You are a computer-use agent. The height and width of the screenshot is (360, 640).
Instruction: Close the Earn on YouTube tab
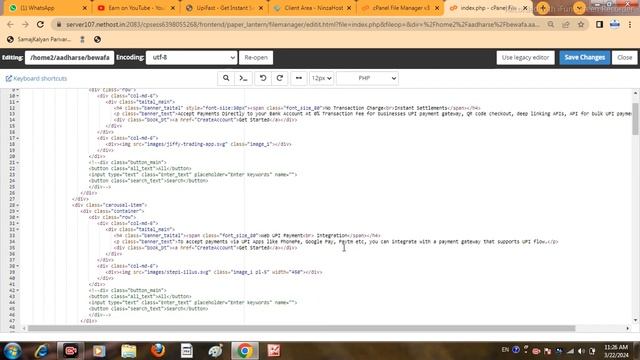(173, 8)
